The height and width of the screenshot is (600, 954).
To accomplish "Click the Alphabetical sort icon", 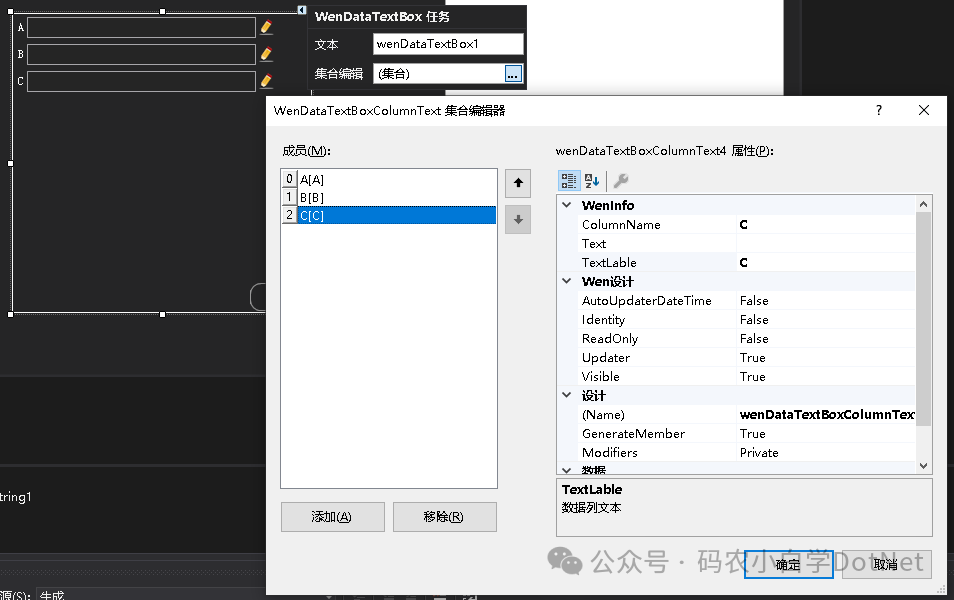I will pyautogui.click(x=592, y=181).
